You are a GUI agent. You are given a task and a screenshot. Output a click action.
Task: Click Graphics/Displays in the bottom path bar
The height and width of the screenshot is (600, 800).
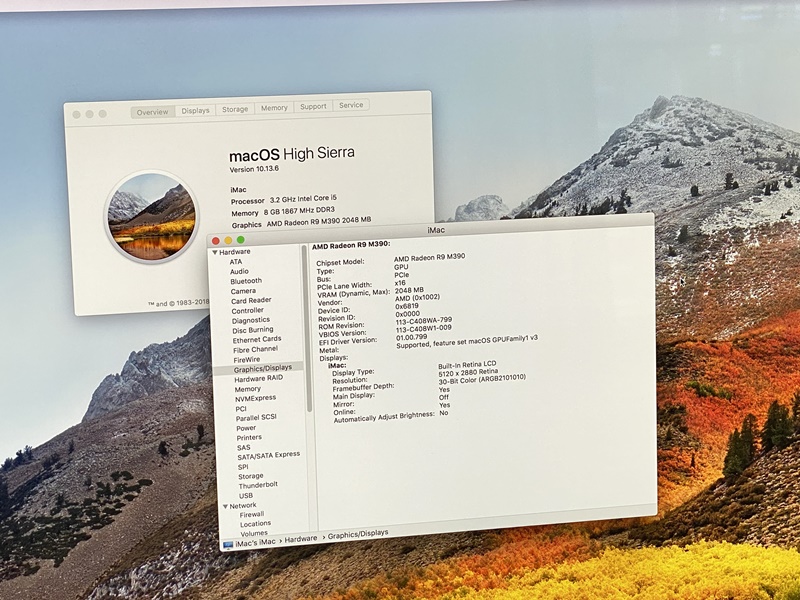(358, 534)
